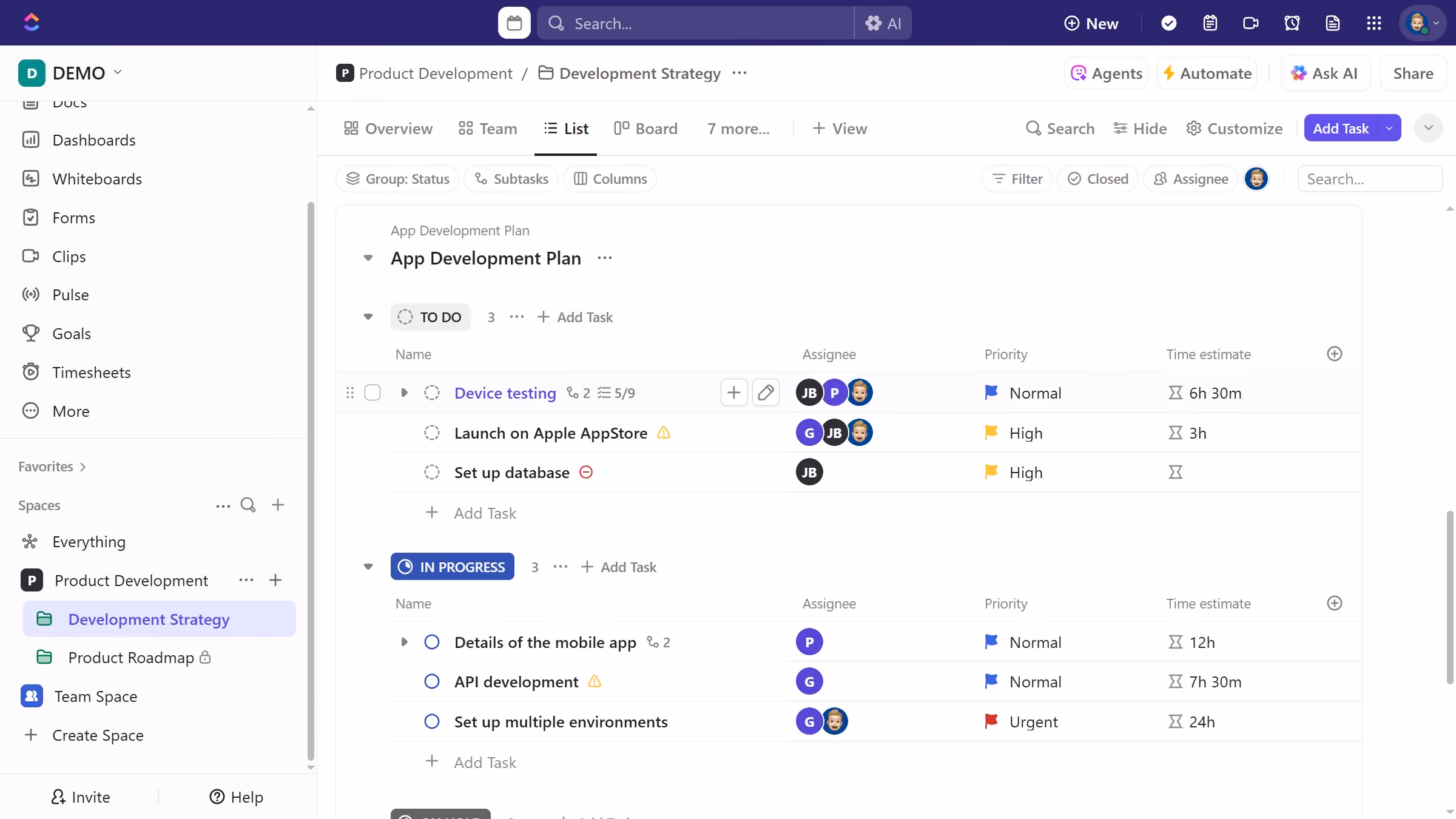Screen dimensions: 1456x819
Task: Click the edit pencil icon on Device testing
Action: point(766,393)
